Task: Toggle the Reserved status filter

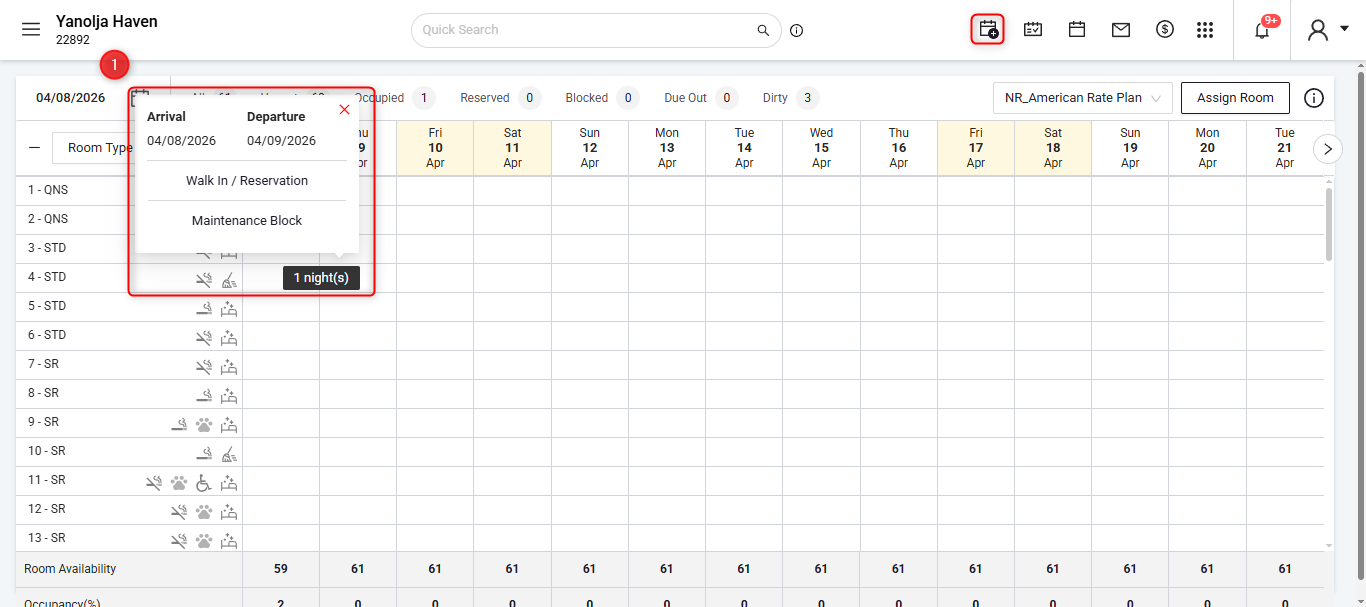Action: tap(500, 98)
